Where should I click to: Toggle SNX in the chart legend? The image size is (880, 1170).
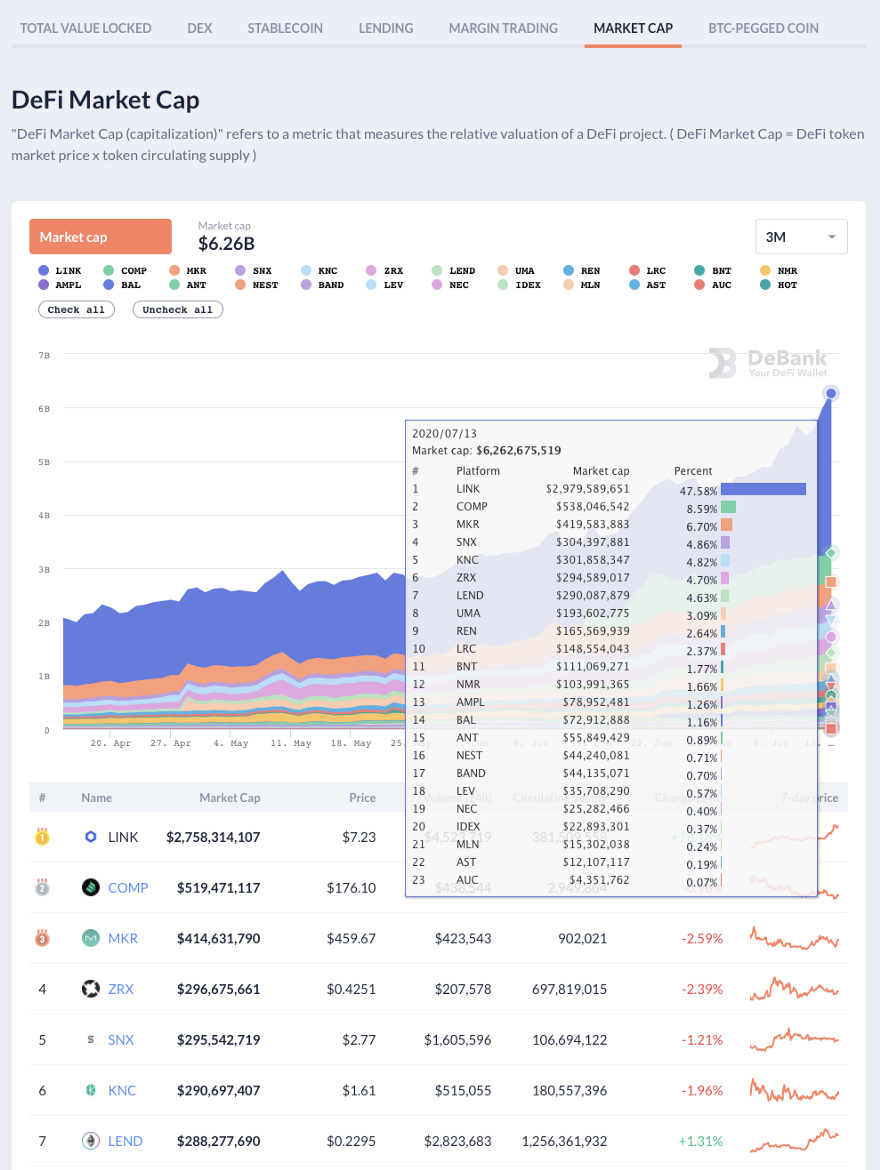[254, 271]
